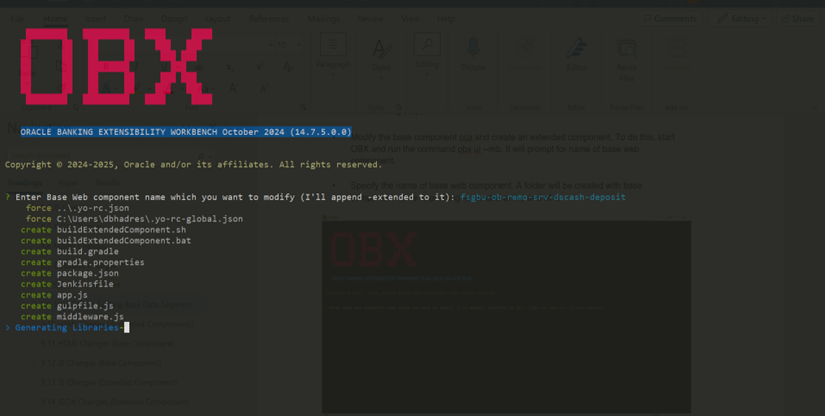Viewport: 825px width, 416px height.
Task: Click the ..\.yo-rc.json terminal line
Action: click(x=77, y=208)
